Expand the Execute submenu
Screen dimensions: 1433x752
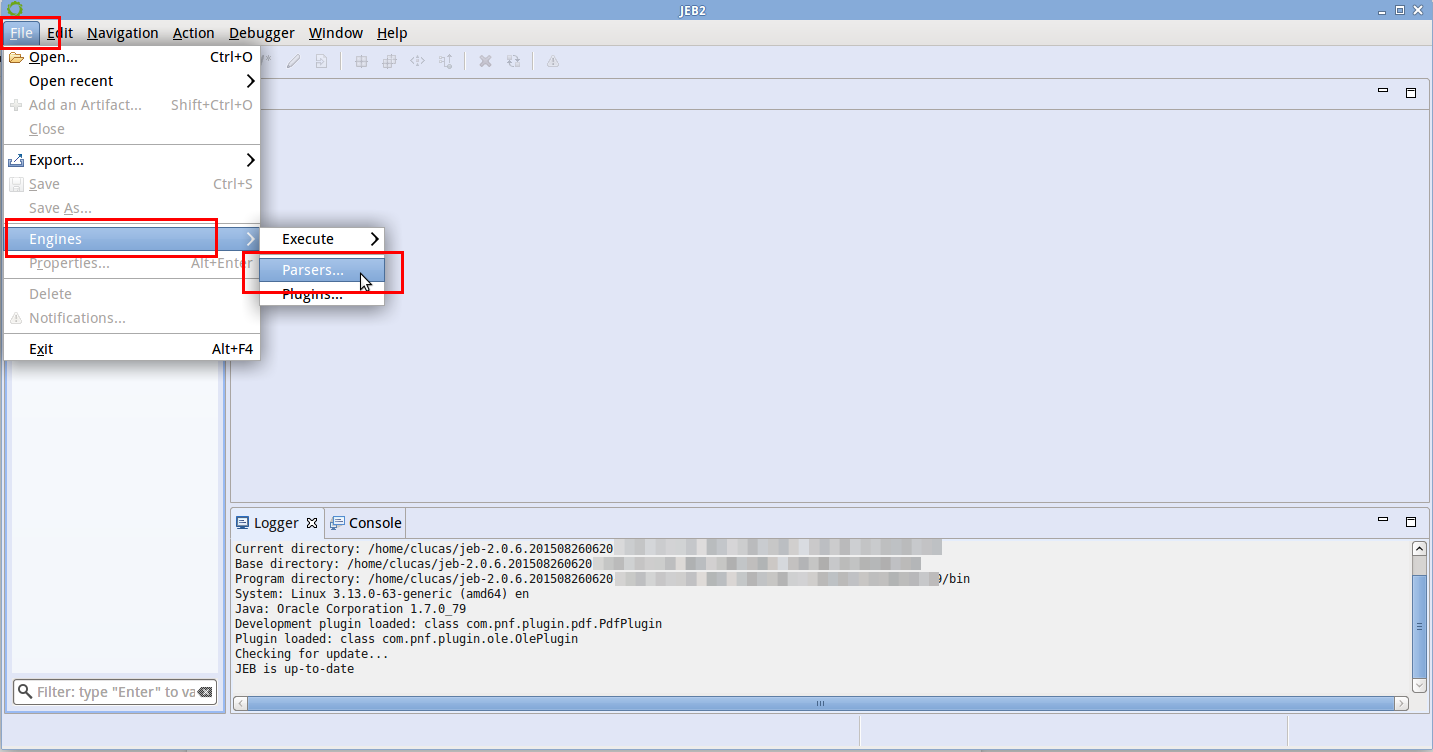coord(322,239)
